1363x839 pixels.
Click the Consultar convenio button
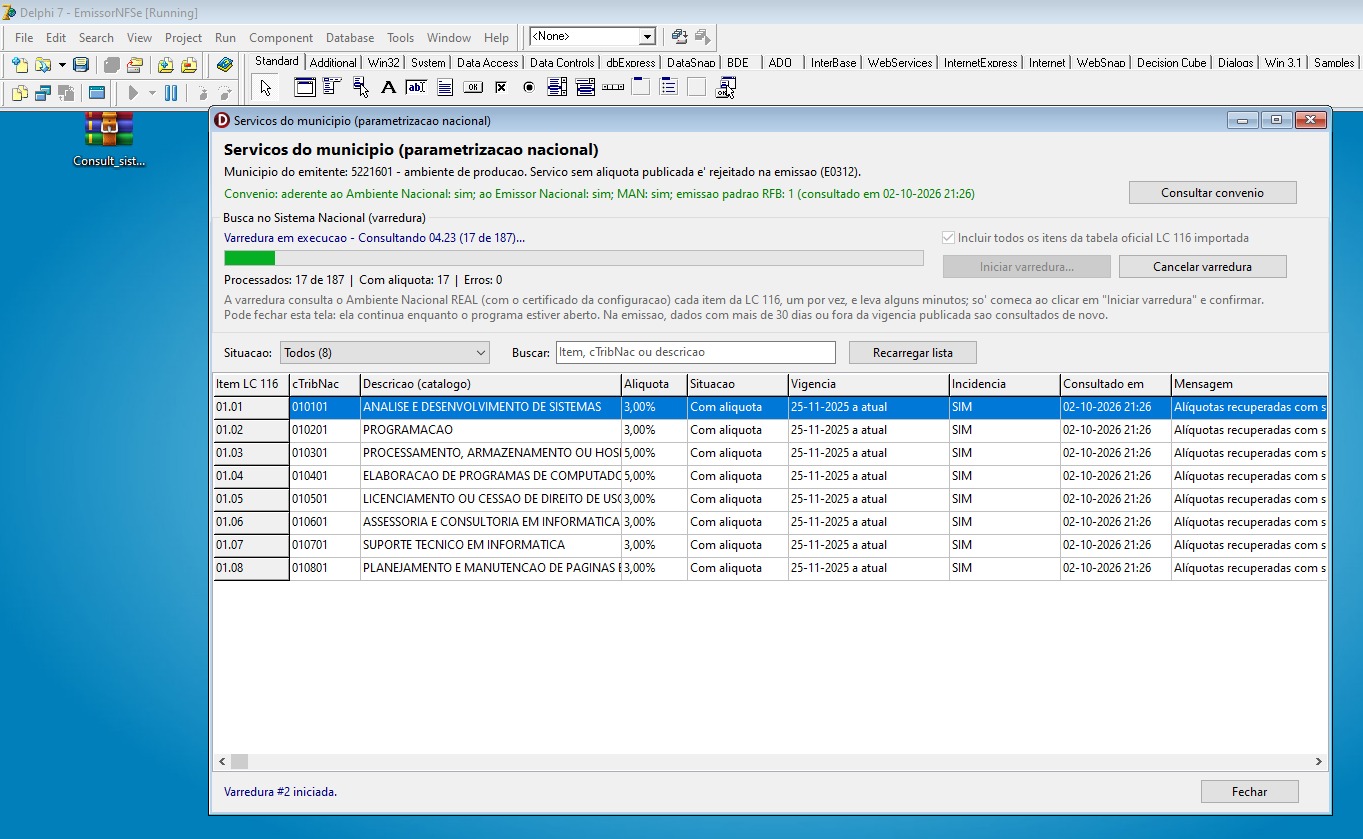pos(1212,193)
